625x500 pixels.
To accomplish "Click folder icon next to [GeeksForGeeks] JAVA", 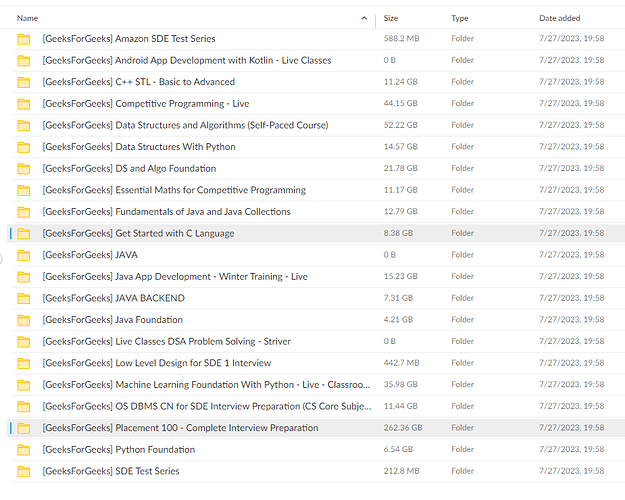I will pos(24,255).
